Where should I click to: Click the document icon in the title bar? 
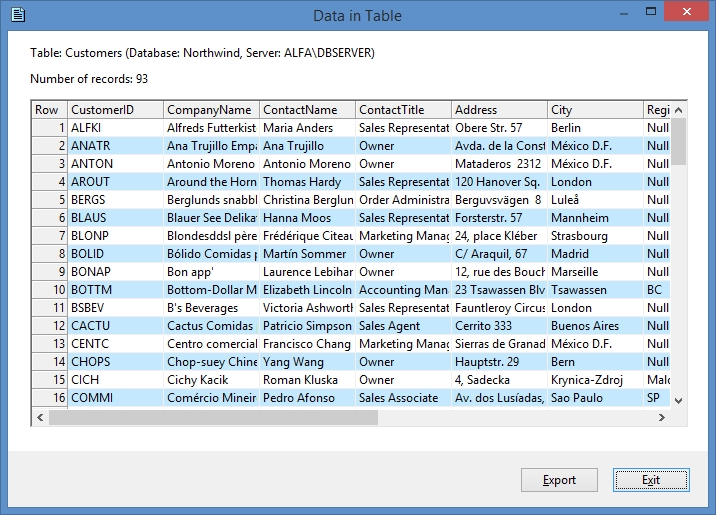pos(18,15)
